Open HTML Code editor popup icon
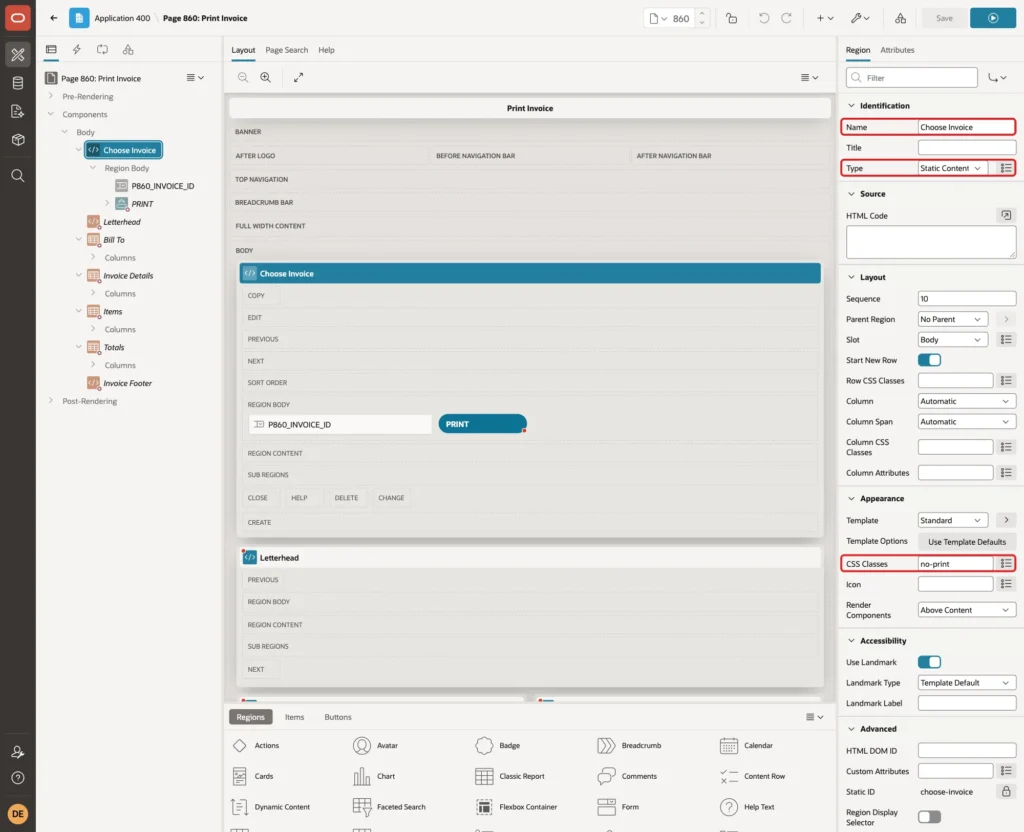The height and width of the screenshot is (832, 1024). pyautogui.click(x=1006, y=216)
